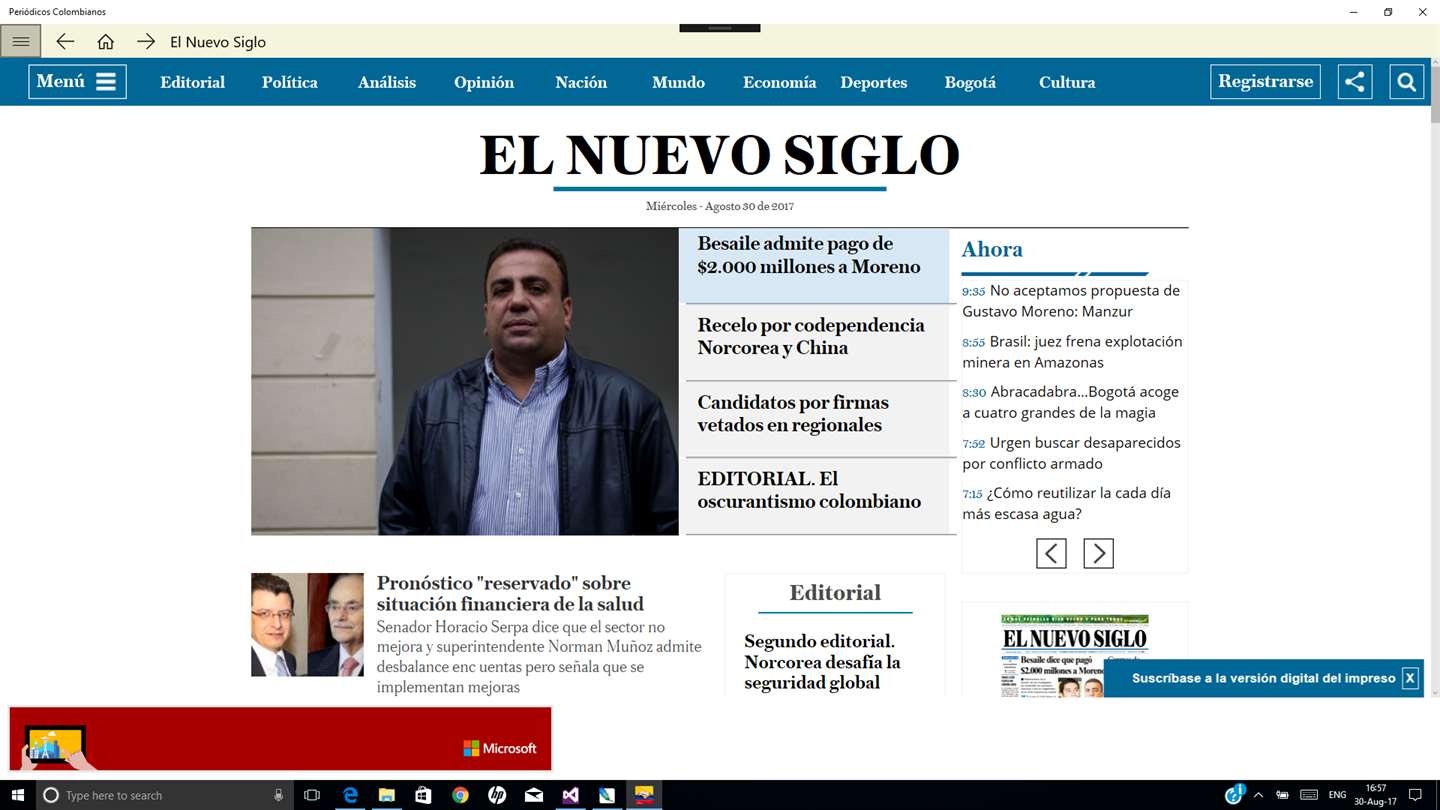1440x810 pixels.
Task: Open Visual Studio from taskbar
Action: (570, 795)
